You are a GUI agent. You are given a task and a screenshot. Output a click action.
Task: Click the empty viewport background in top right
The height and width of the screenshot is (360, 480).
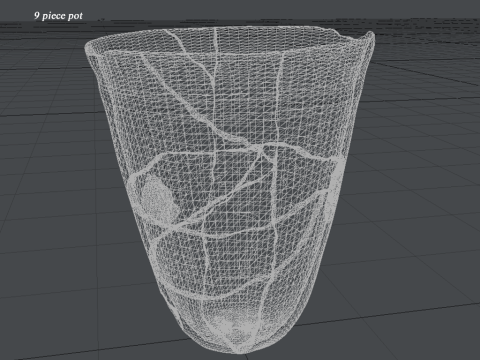(433, 10)
